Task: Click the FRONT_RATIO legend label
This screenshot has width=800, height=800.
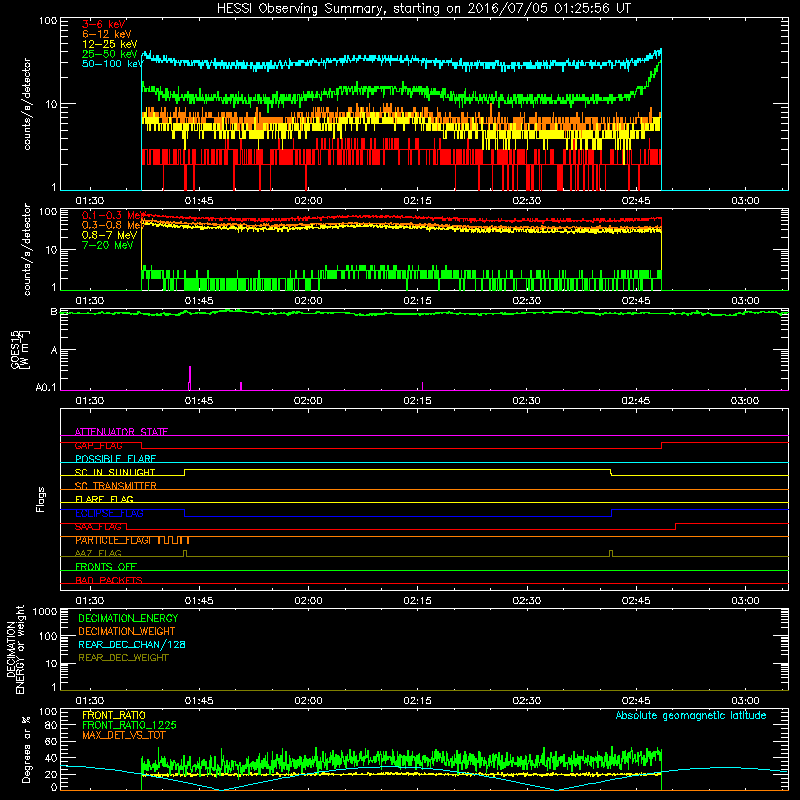Action: click(114, 715)
